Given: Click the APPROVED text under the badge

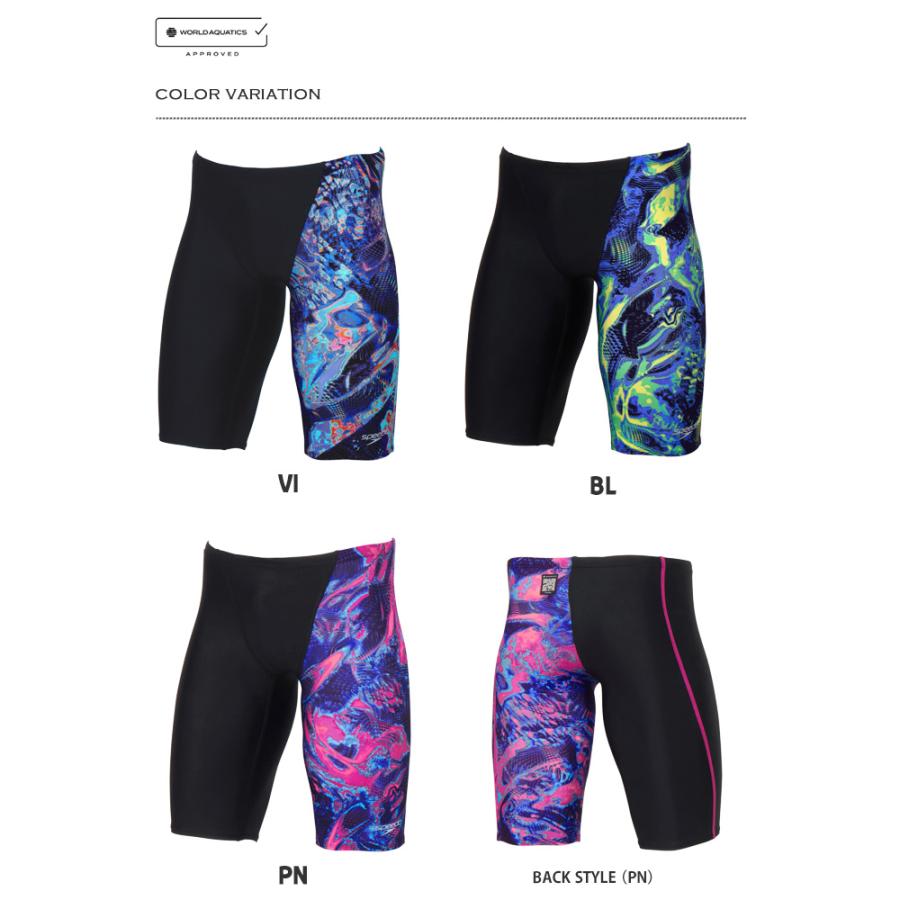Looking at the screenshot, I should [212, 54].
